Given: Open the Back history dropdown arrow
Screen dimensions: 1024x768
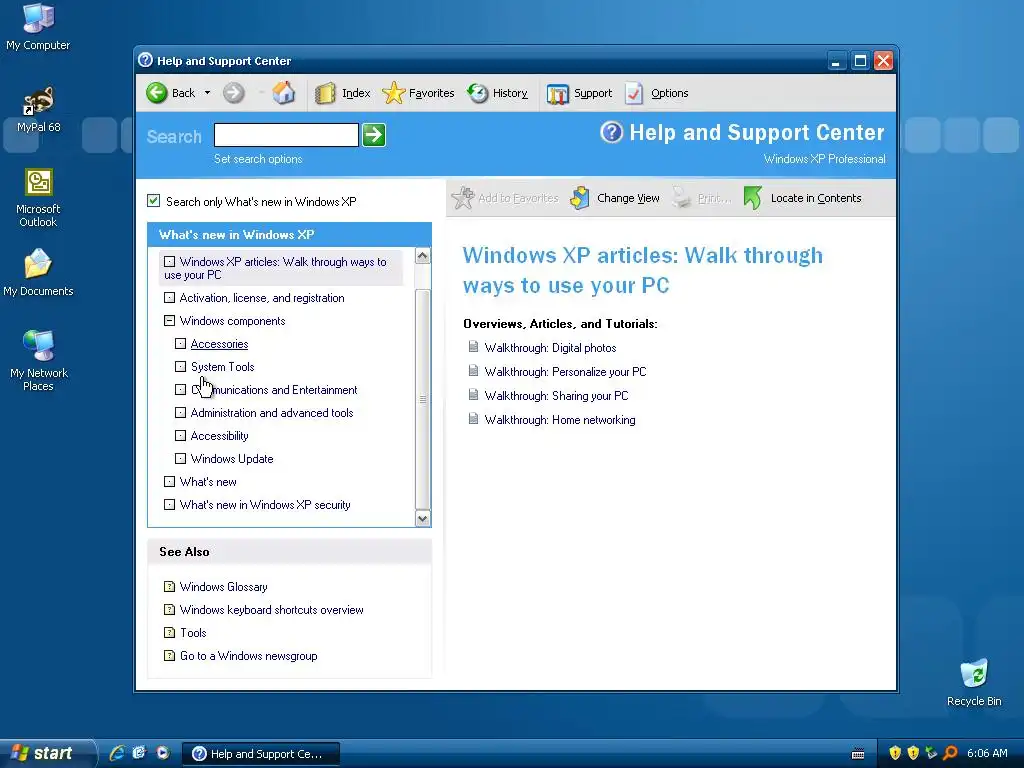Looking at the screenshot, I should tap(208, 93).
